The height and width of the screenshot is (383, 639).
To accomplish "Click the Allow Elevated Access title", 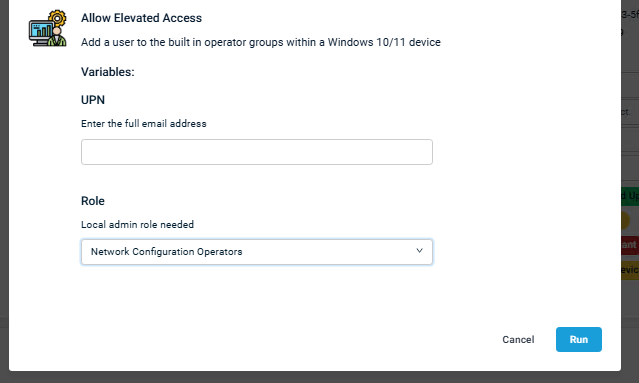I will [x=141, y=18].
